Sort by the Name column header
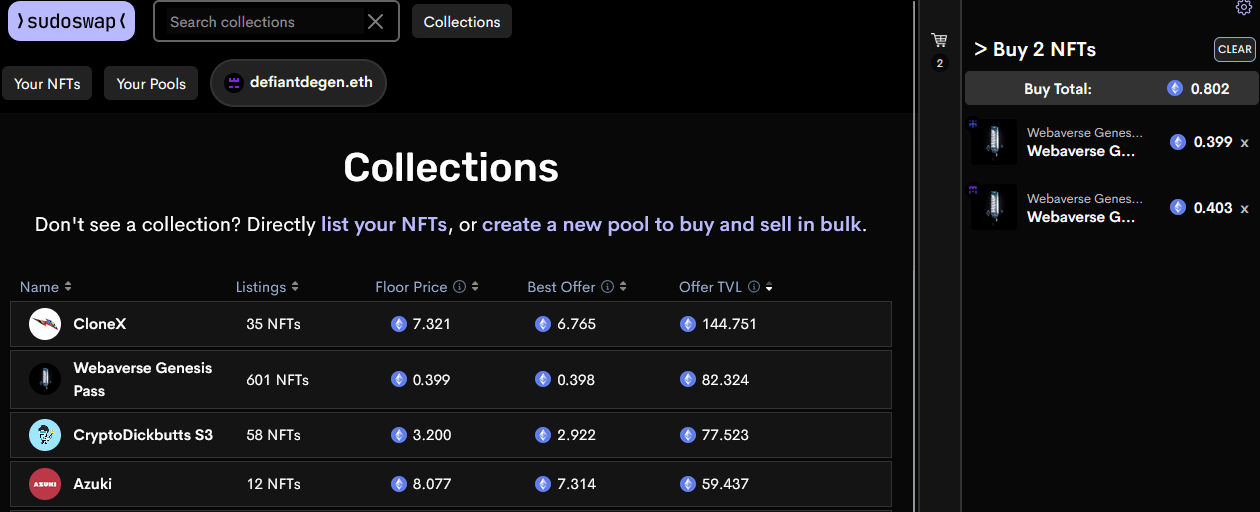This screenshot has height=512, width=1260. coord(39,287)
